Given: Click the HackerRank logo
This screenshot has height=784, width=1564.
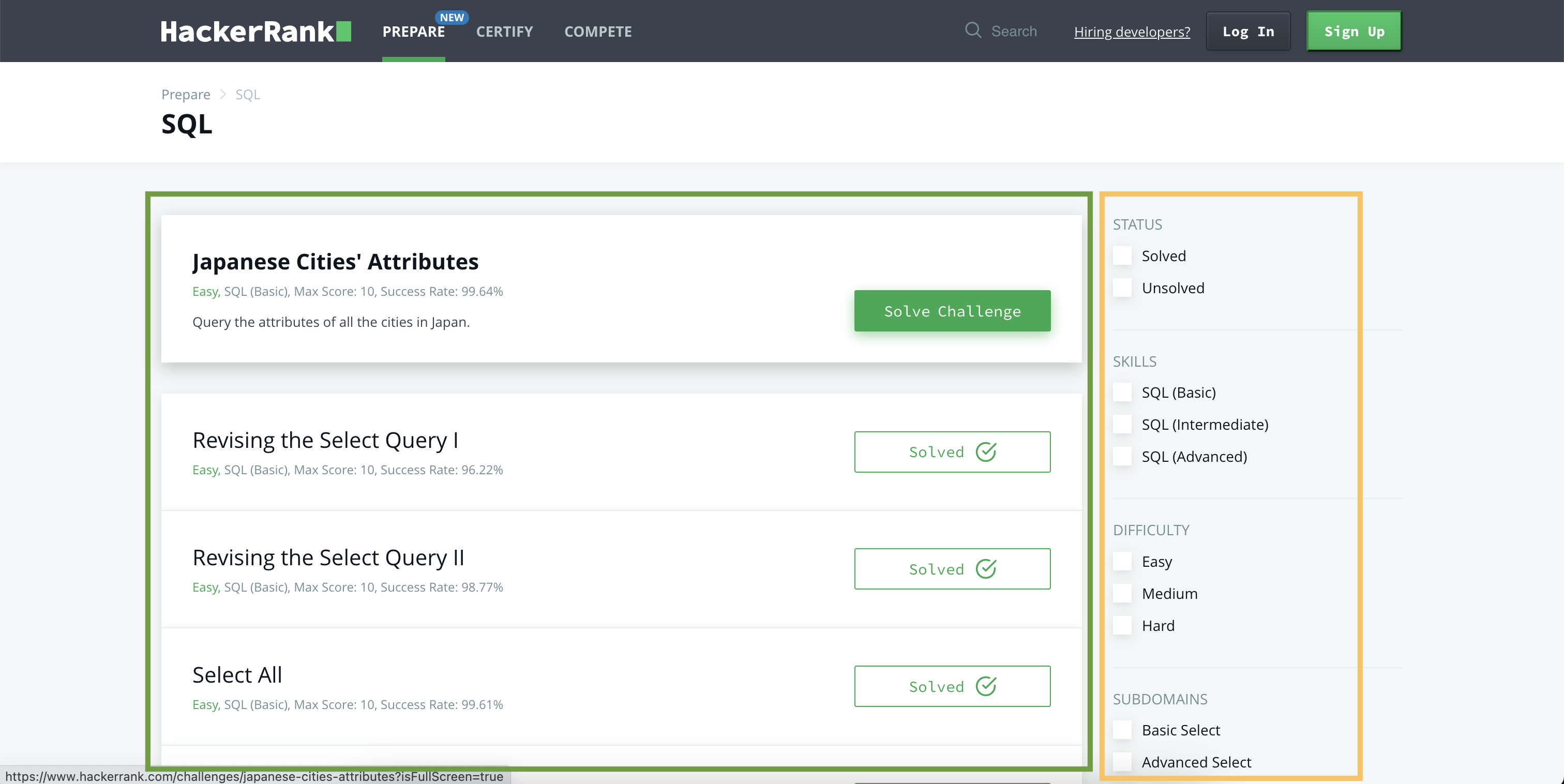Looking at the screenshot, I should tap(255, 32).
